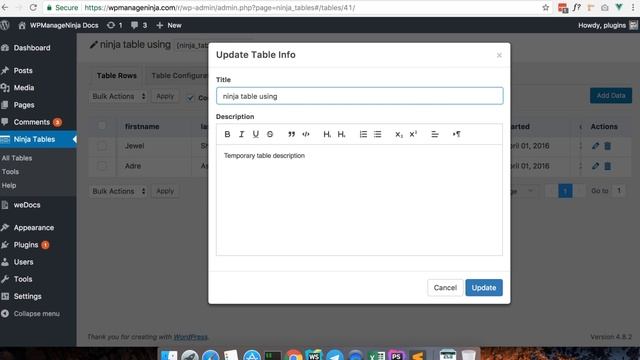Toggle italic formatting in description editor
Image resolution: width=640 pixels, height=360 pixels.
pos(241,134)
